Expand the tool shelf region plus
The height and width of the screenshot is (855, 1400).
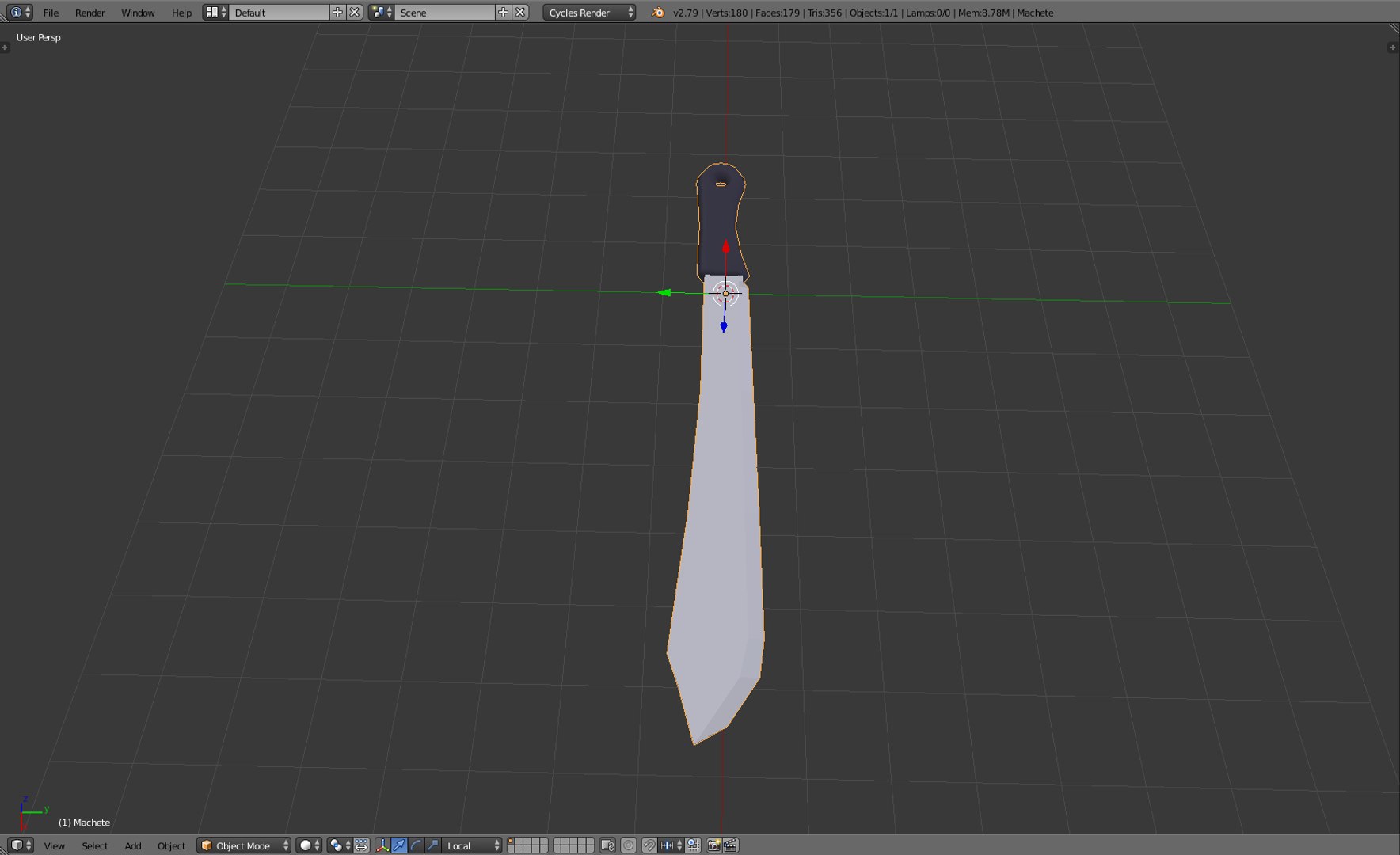point(5,47)
